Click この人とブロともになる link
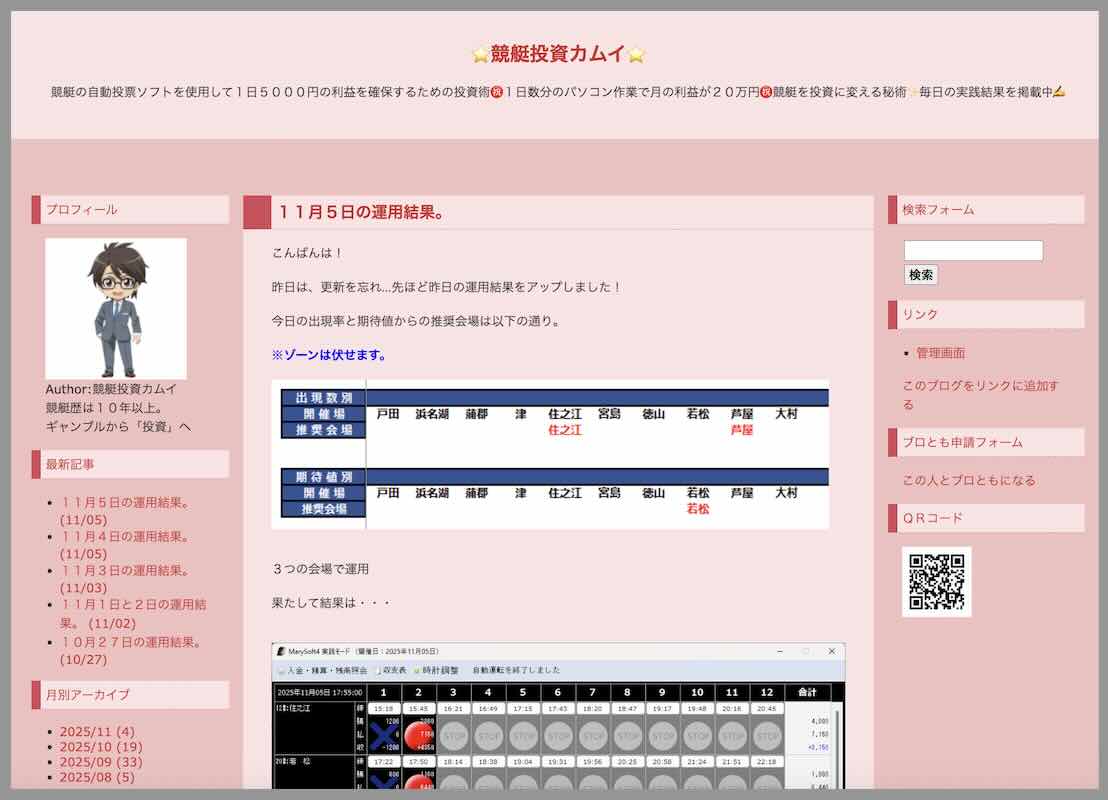 click(968, 480)
